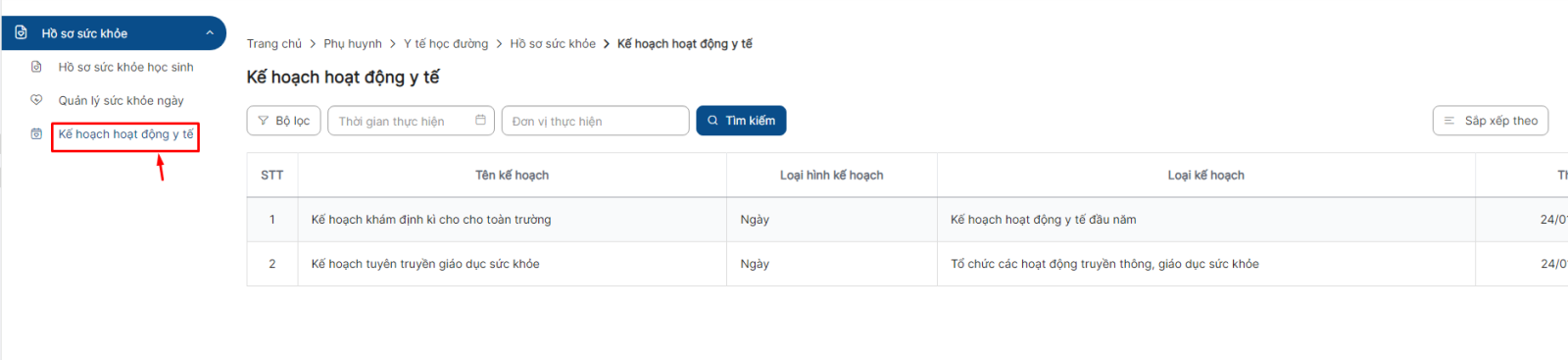Click the funnel filter icon
Viewport: 1568px width, 360px height.
[264, 121]
